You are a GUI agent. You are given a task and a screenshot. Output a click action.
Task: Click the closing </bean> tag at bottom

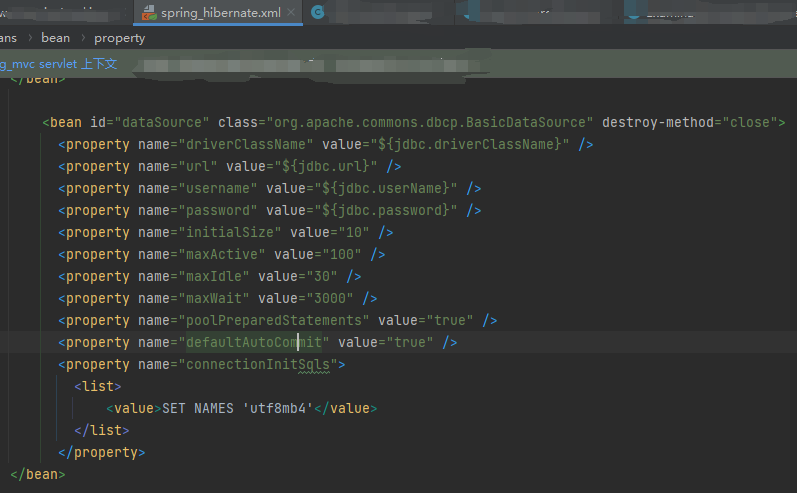pyautogui.click(x=38, y=475)
